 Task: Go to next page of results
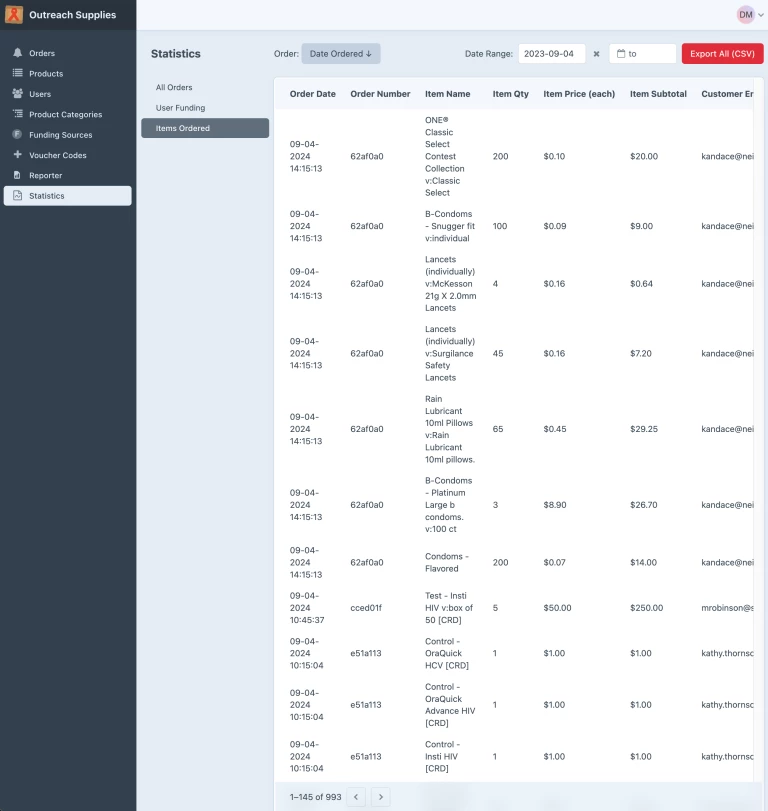coord(380,797)
